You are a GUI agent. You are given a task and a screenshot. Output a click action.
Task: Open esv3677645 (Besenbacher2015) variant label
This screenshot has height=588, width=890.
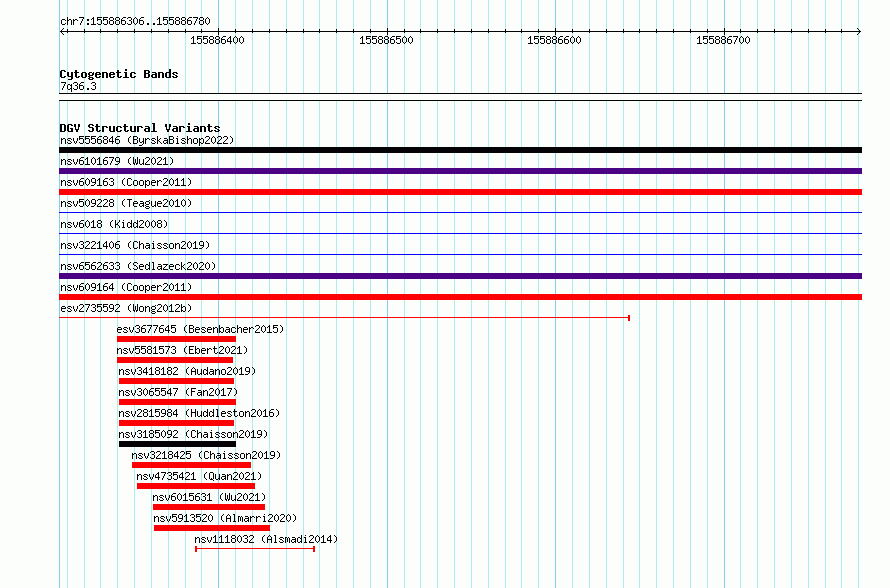click(200, 329)
